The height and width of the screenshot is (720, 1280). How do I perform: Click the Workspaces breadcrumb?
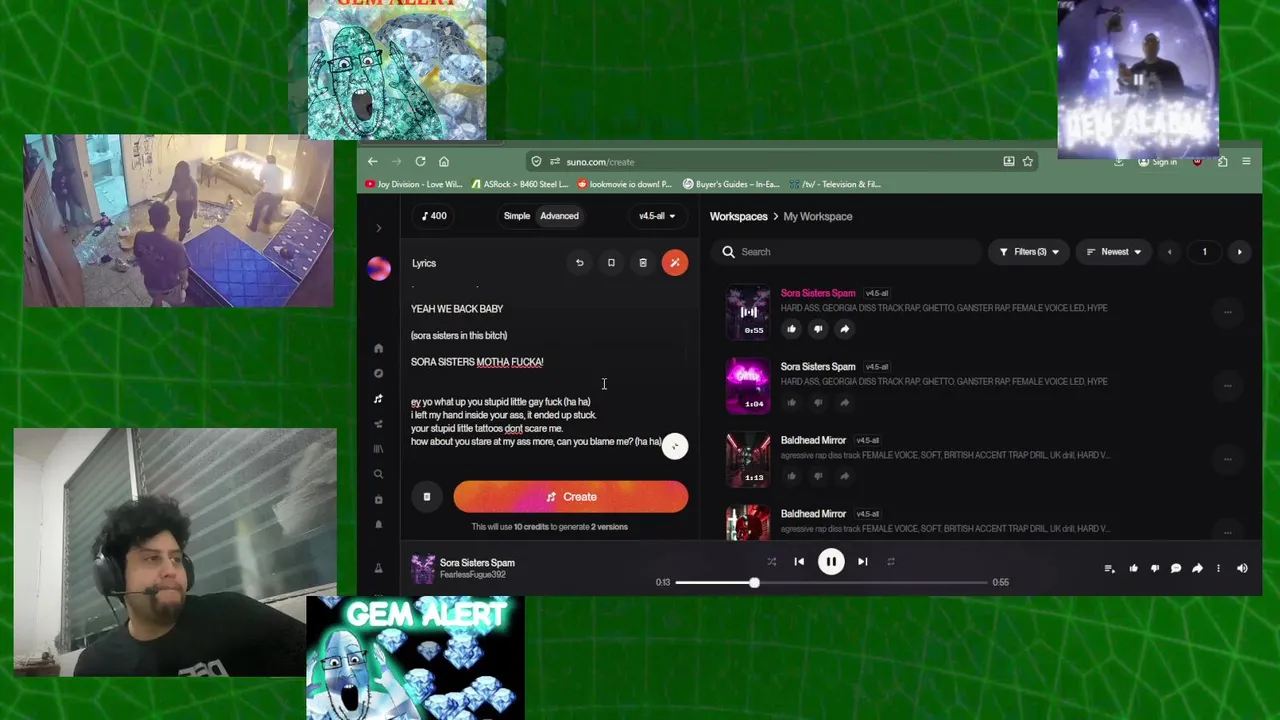tap(739, 216)
